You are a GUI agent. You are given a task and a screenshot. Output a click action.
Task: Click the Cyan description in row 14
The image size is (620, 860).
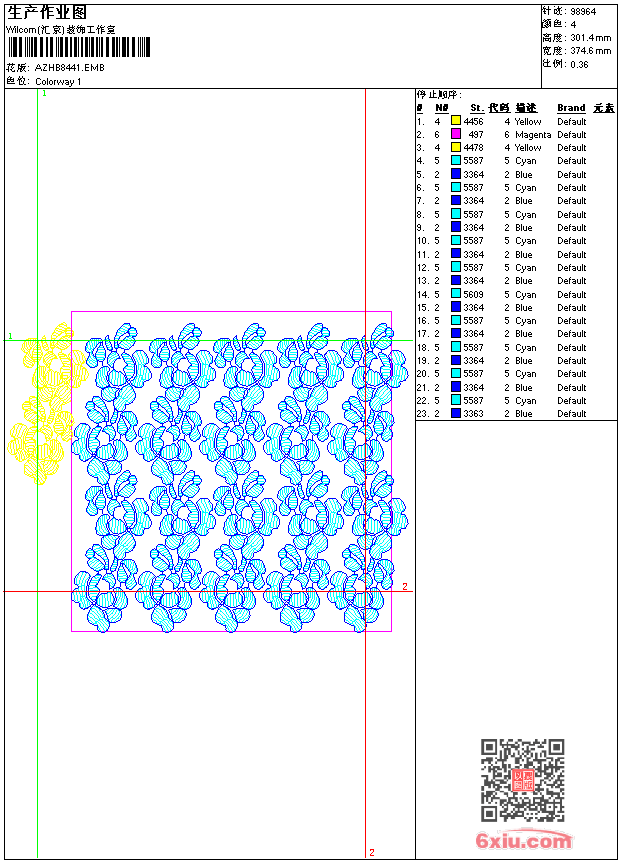(526, 295)
